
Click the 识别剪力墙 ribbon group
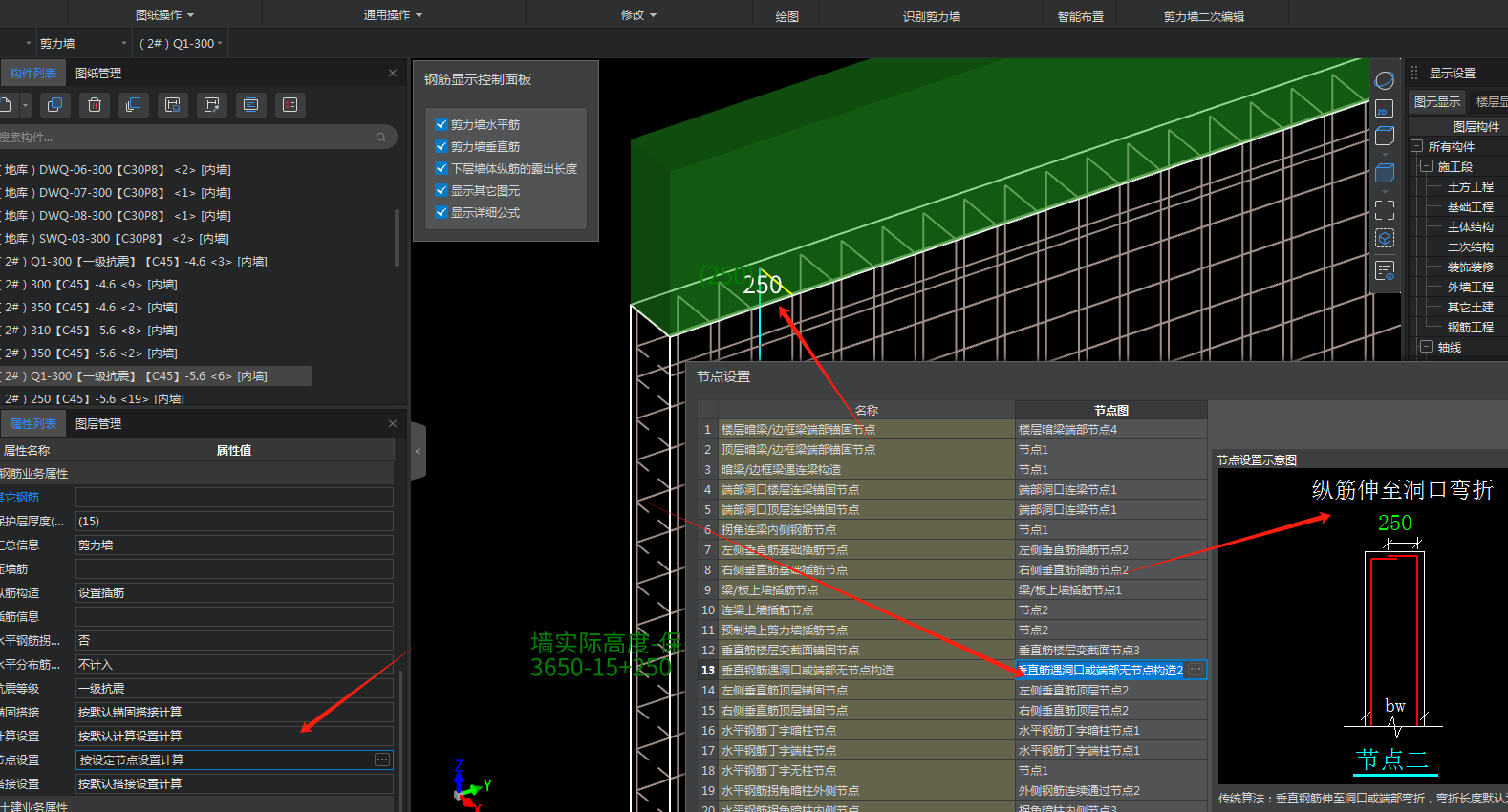(932, 16)
